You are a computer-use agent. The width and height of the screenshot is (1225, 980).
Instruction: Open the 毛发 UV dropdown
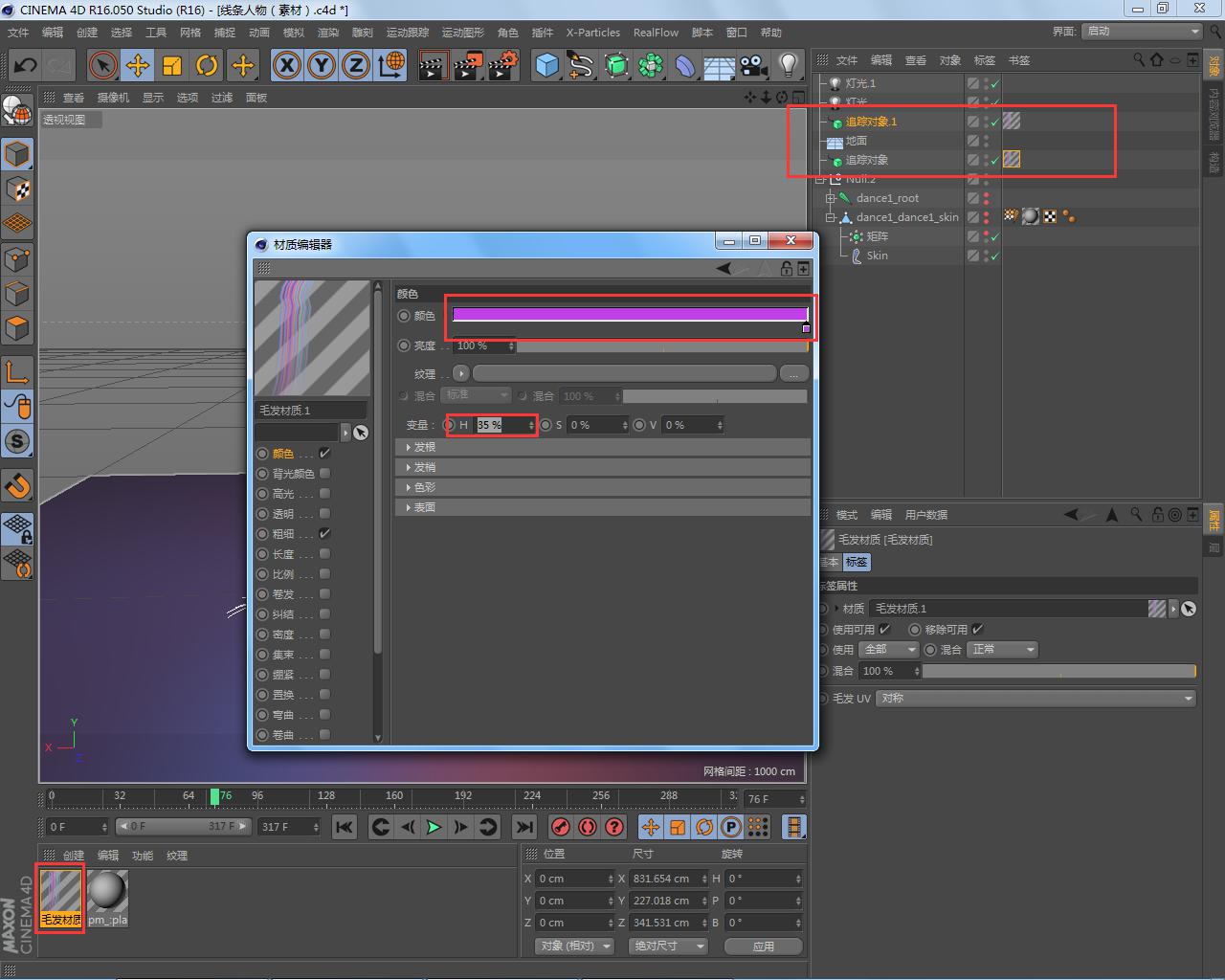(1036, 699)
